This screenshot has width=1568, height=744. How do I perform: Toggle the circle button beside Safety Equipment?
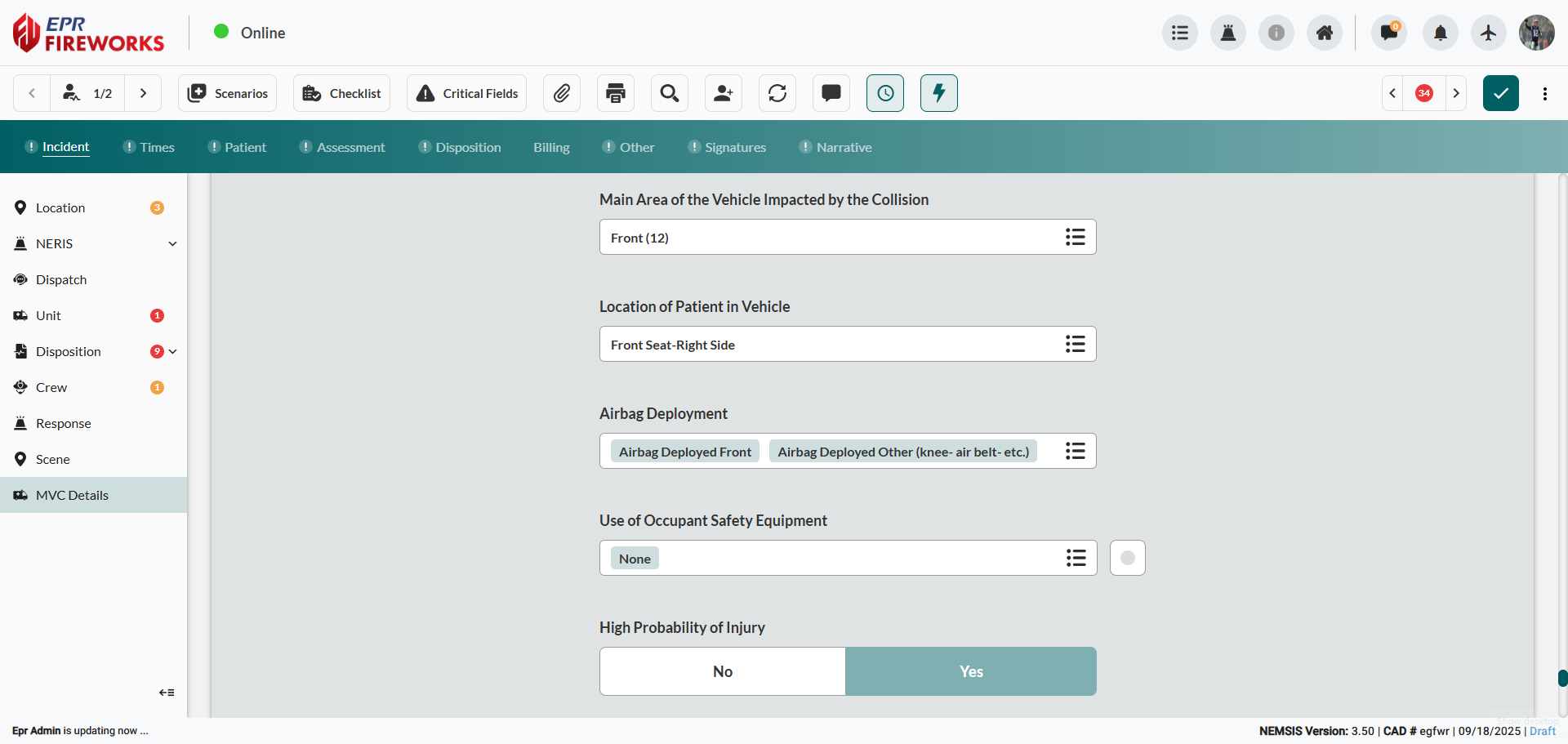[1128, 558]
